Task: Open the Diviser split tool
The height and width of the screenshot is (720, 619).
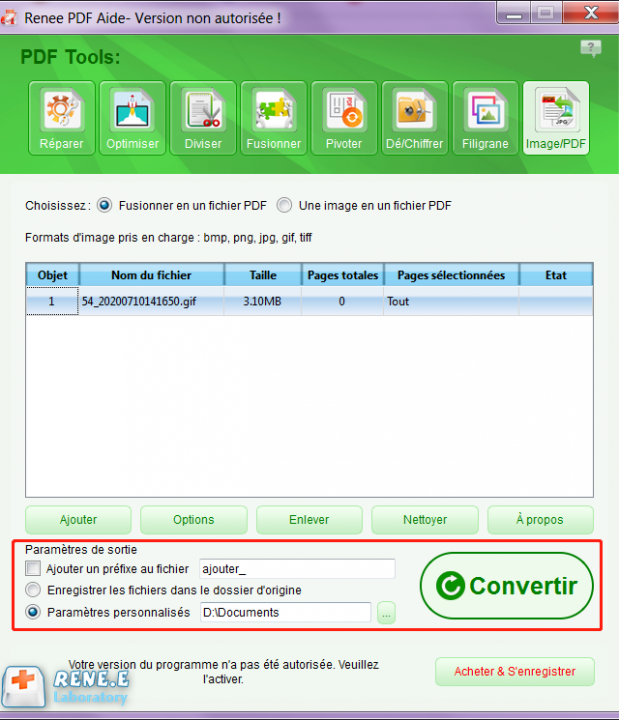Action: point(203,118)
